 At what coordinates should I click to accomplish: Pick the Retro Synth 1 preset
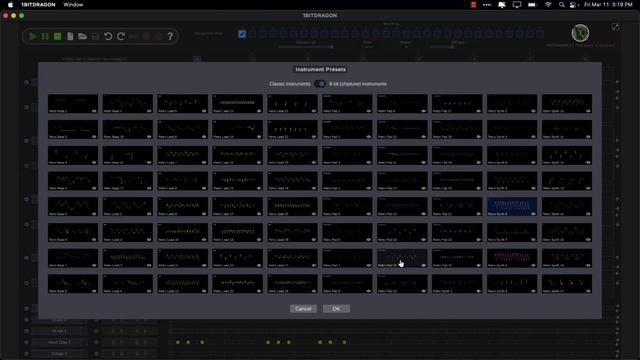pos(457,284)
